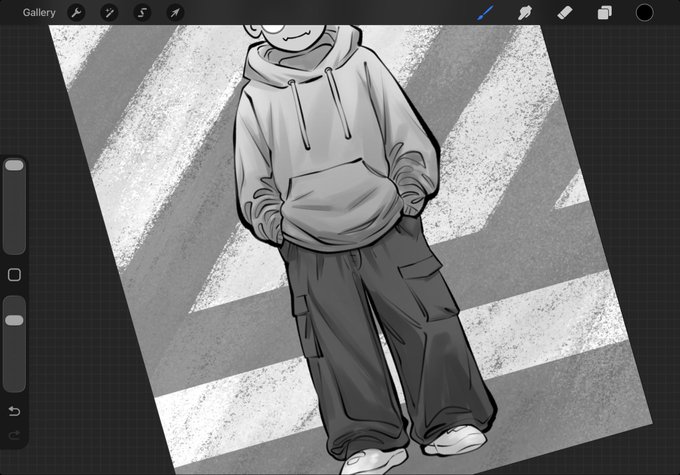Redo the last undone action
The image size is (680, 475).
[x=14, y=435]
